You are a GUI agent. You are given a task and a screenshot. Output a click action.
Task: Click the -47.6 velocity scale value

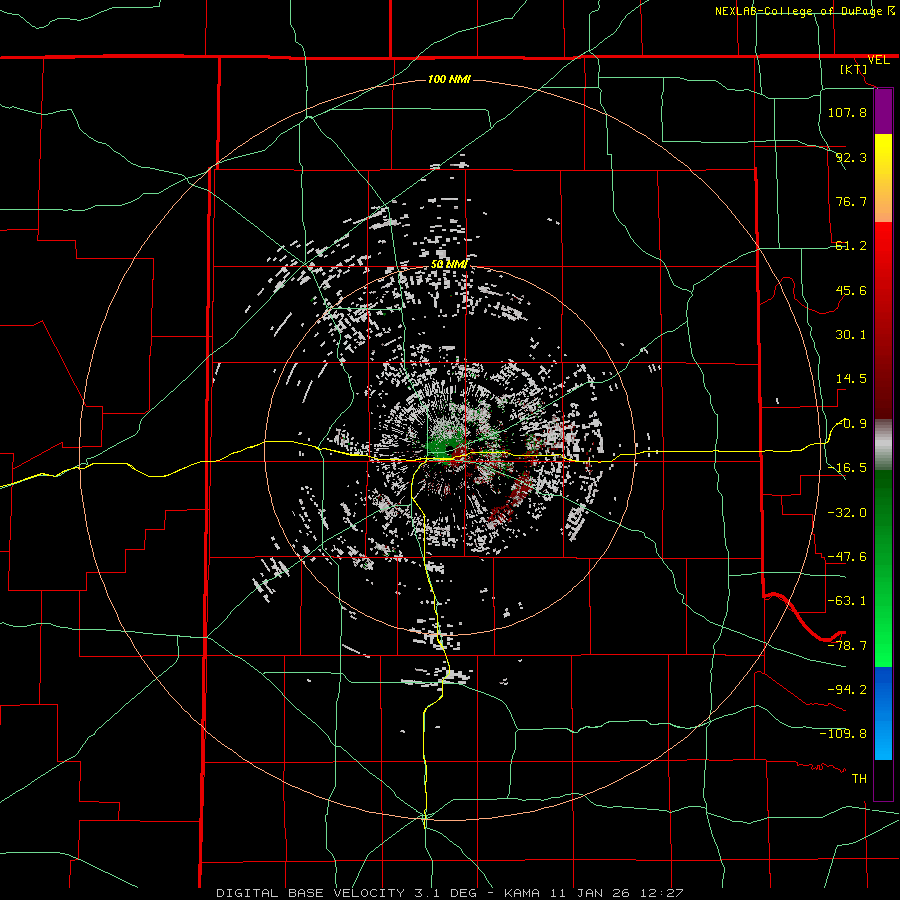[847, 557]
